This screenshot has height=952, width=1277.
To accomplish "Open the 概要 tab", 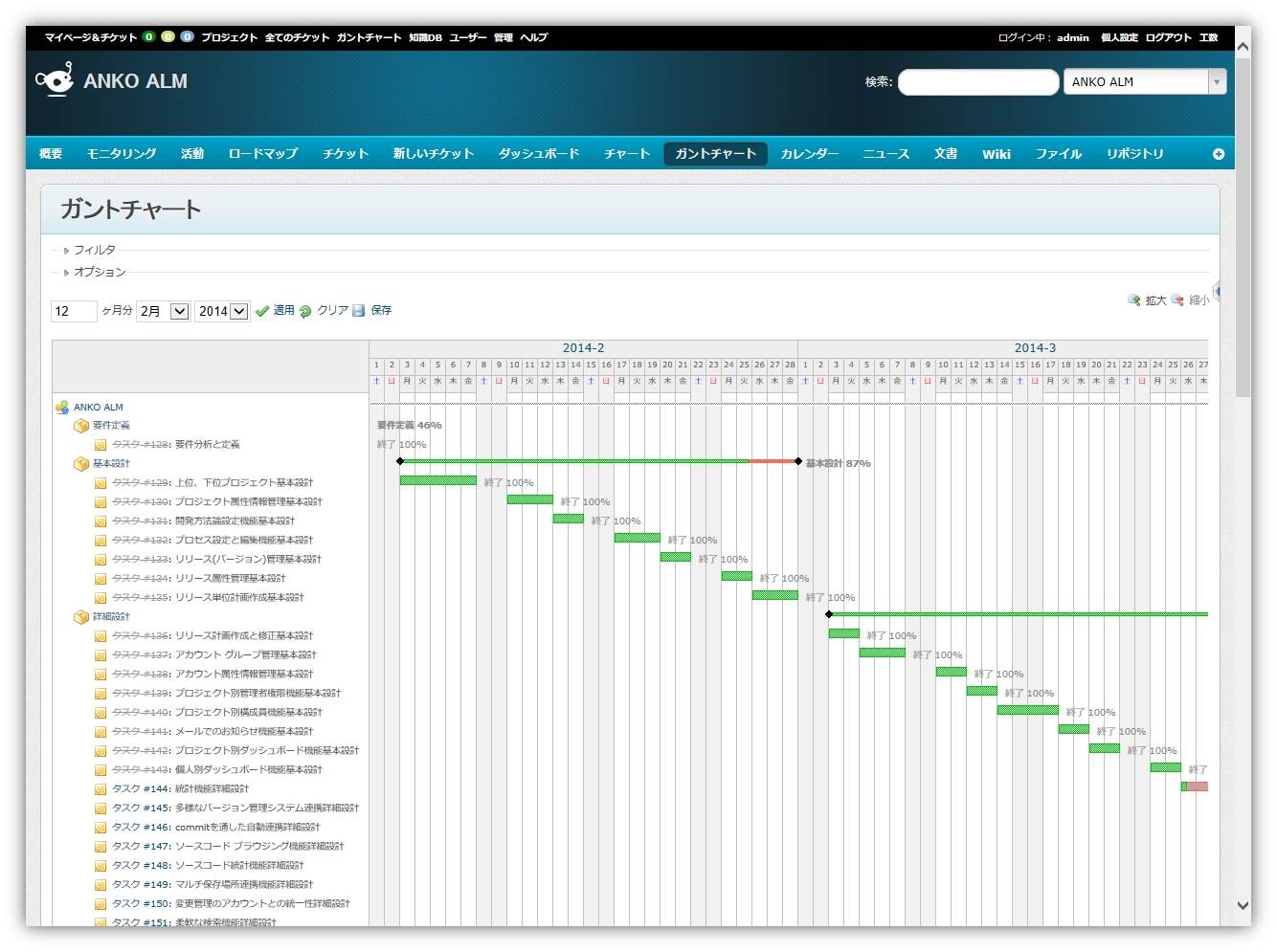I will (51, 154).
